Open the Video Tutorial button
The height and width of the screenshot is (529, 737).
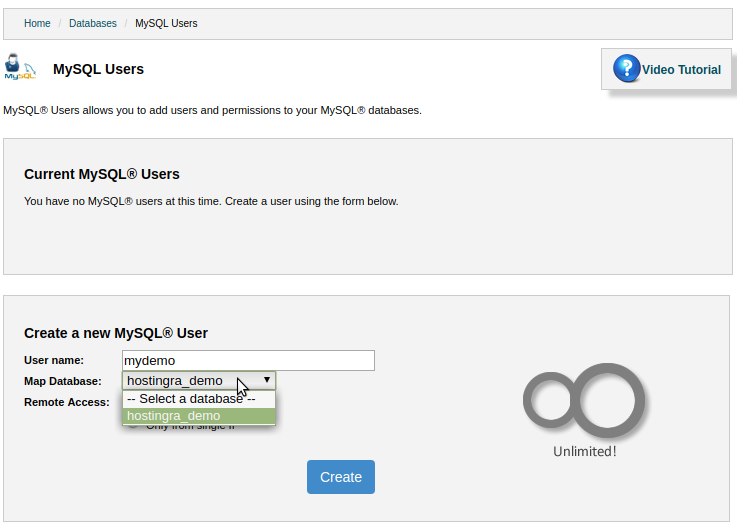666,69
